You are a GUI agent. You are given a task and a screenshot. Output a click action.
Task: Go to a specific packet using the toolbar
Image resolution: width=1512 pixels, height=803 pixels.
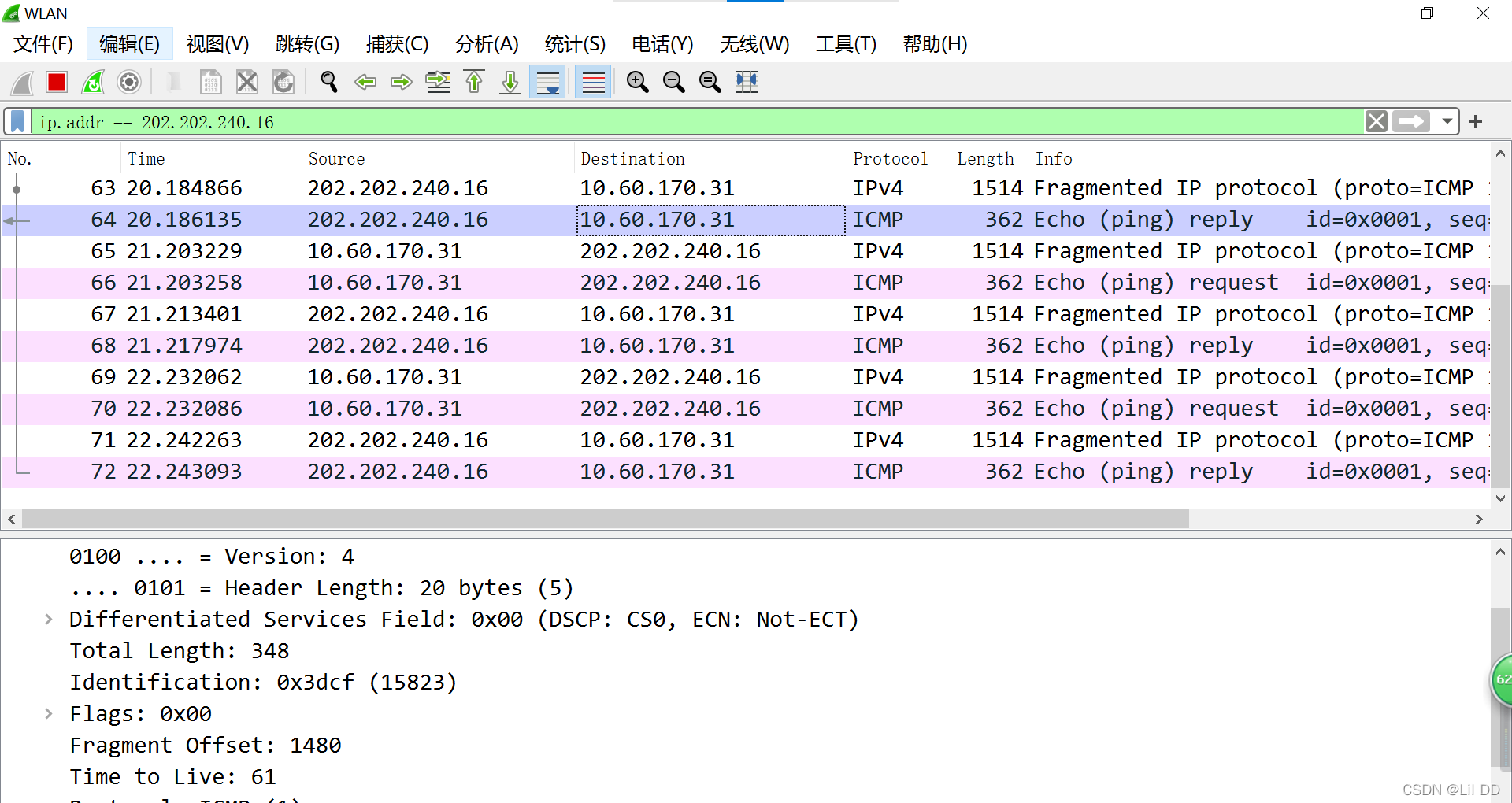tap(438, 82)
